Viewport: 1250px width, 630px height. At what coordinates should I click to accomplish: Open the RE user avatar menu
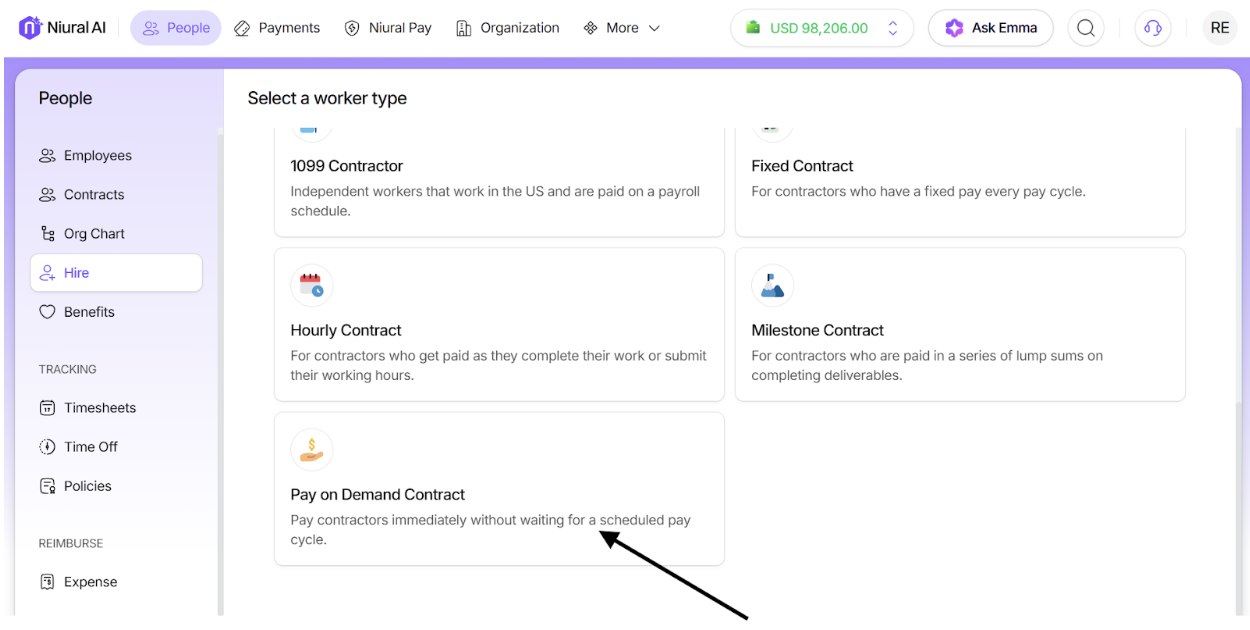[1219, 28]
